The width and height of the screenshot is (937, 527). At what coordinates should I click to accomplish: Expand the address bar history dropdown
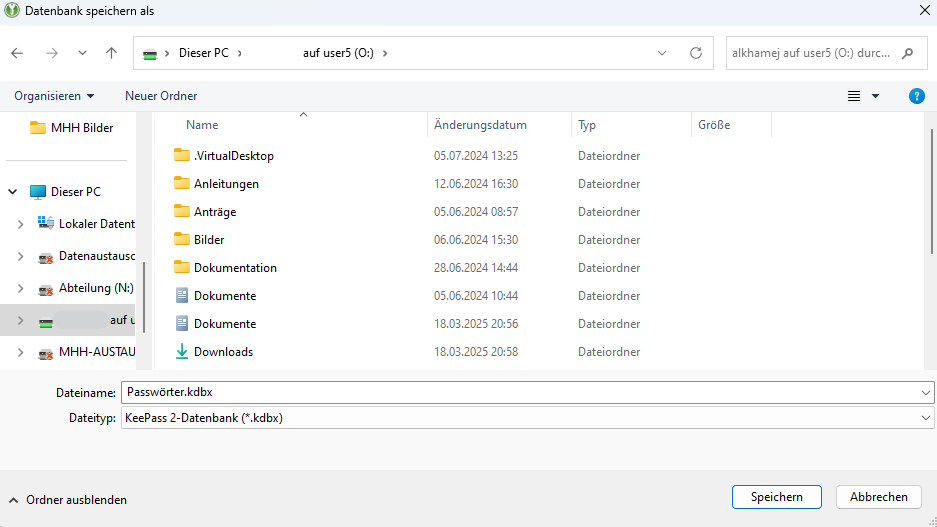[x=662, y=53]
